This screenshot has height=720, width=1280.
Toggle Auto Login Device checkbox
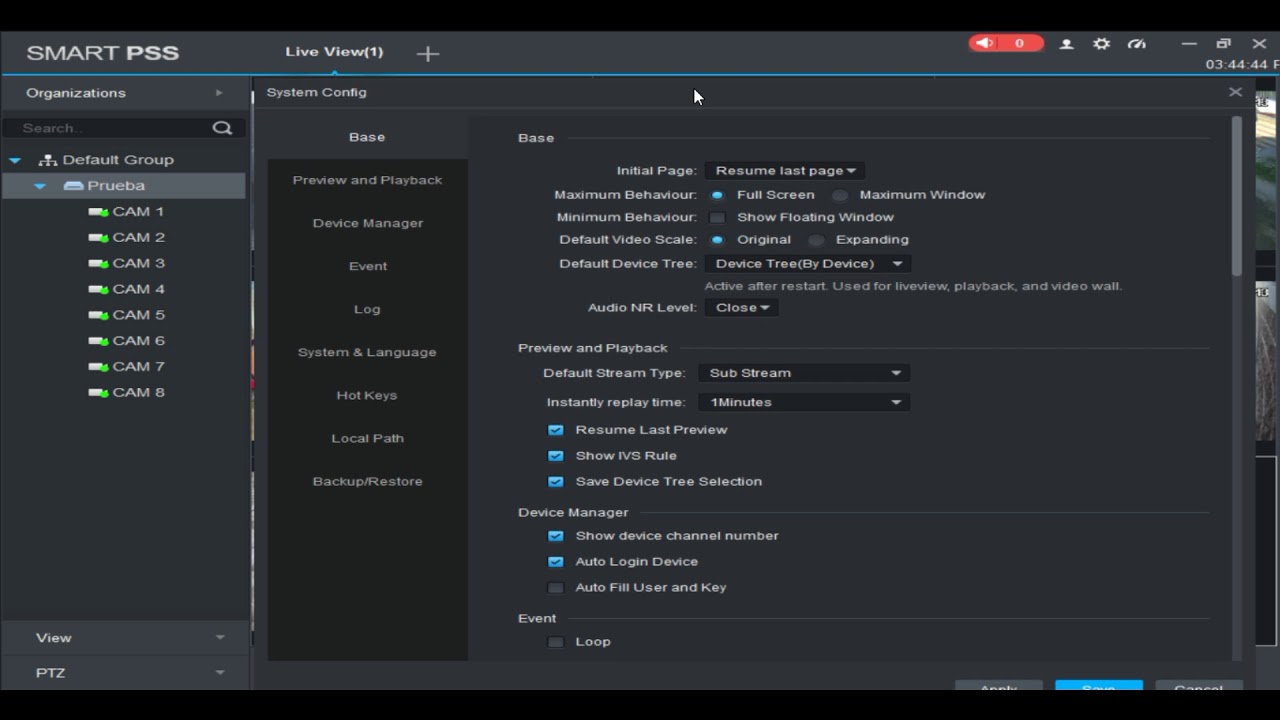pos(556,562)
